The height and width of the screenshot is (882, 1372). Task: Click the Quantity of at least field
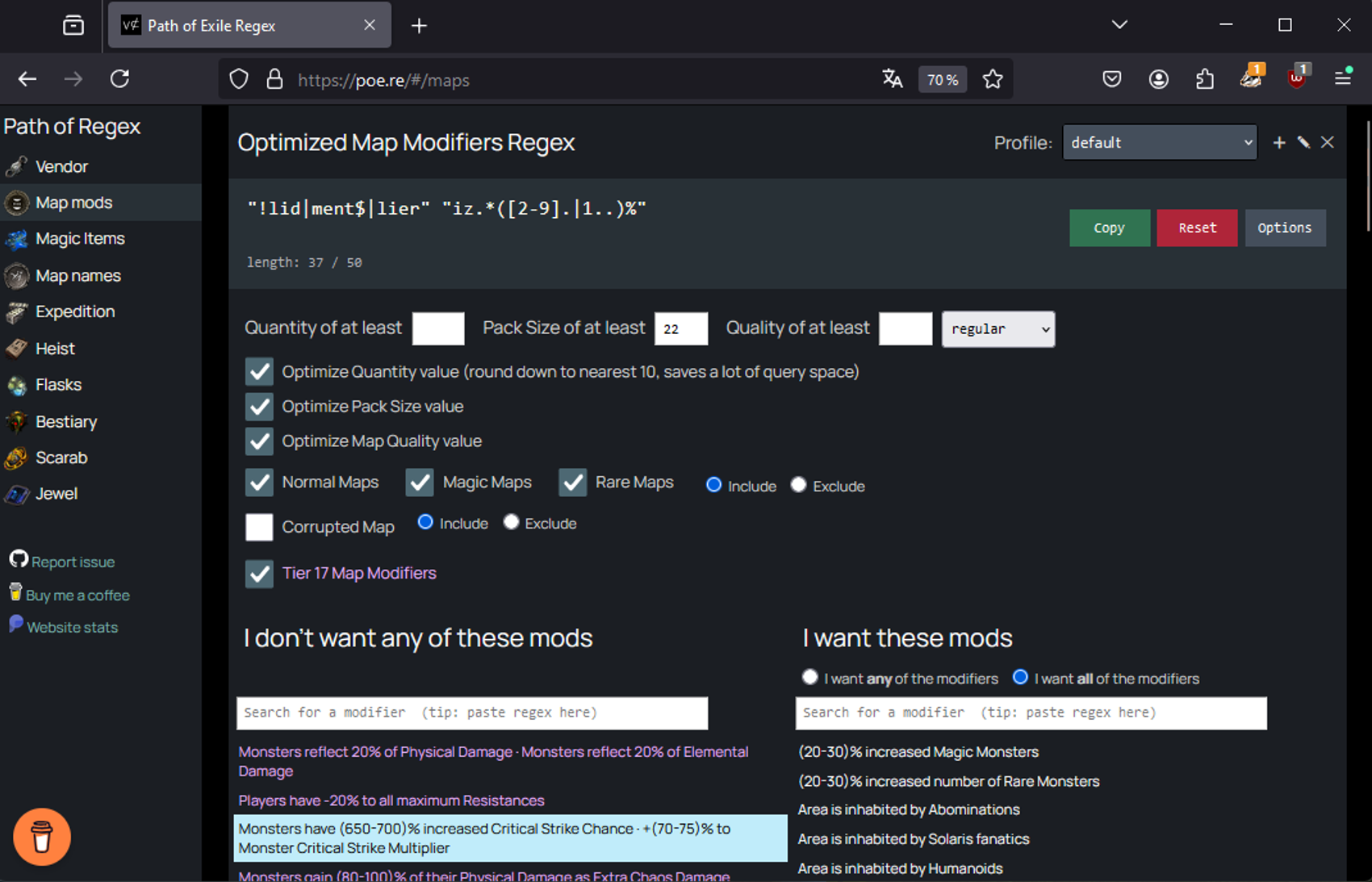click(438, 328)
